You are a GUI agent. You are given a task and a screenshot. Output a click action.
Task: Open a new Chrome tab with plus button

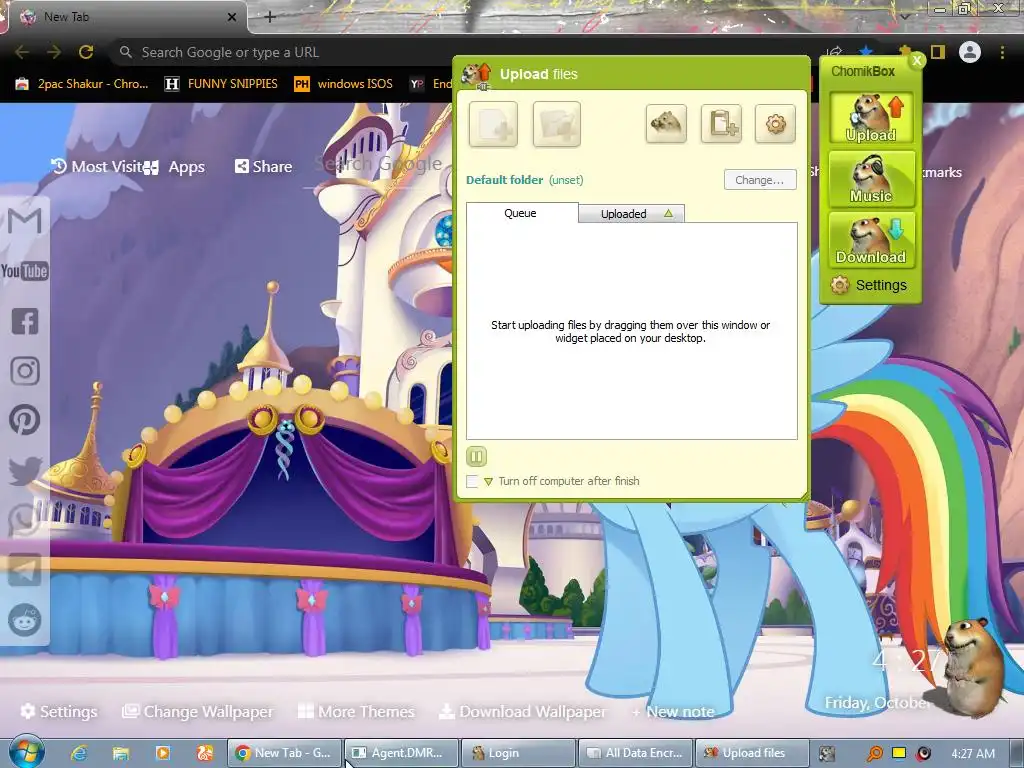270,17
